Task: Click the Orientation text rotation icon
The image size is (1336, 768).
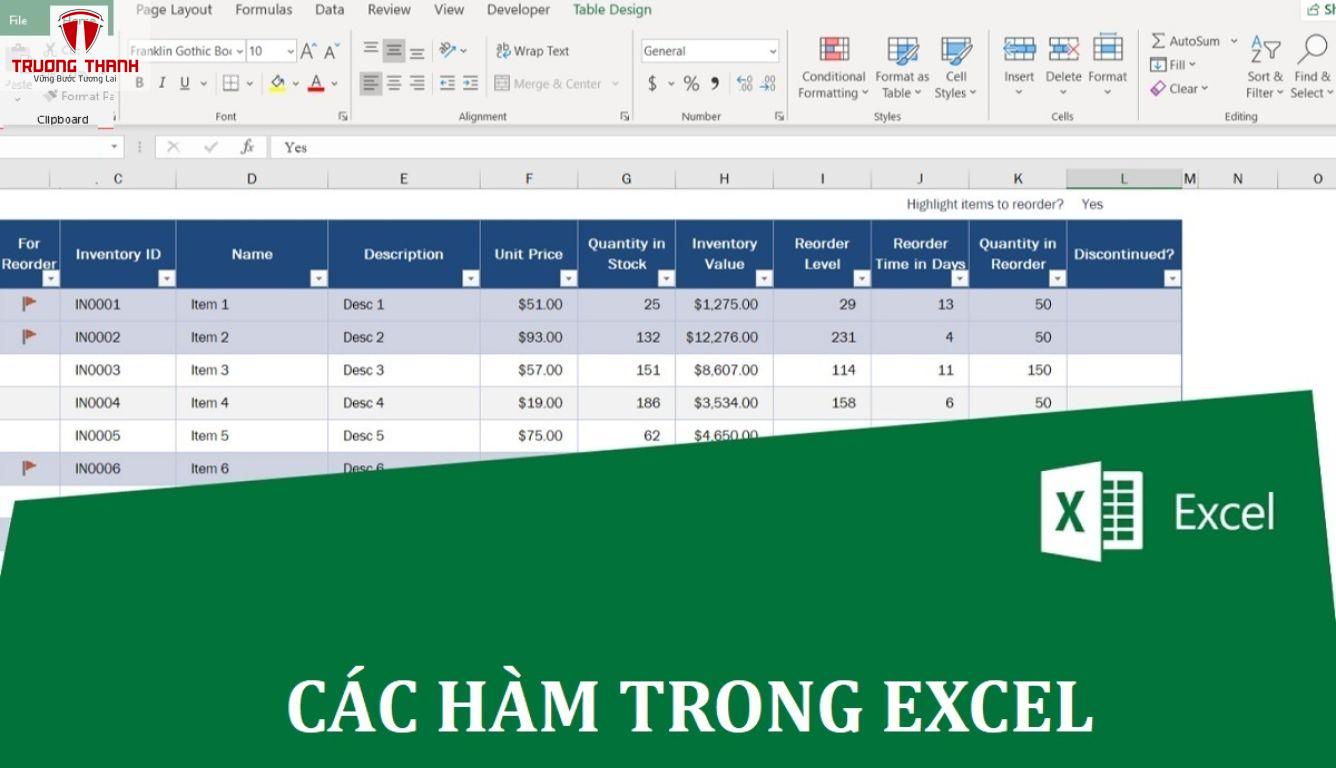Action: (448, 50)
